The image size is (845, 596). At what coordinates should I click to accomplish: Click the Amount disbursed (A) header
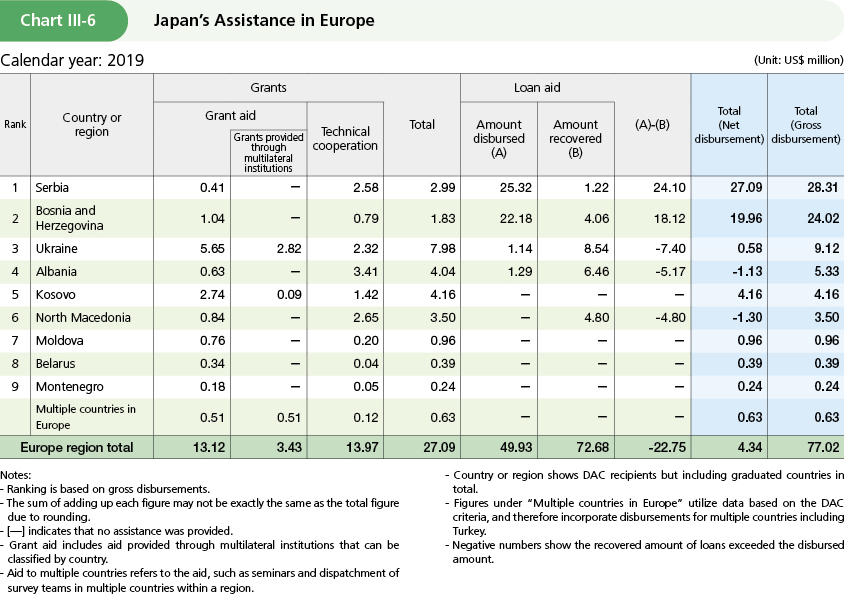point(498,138)
